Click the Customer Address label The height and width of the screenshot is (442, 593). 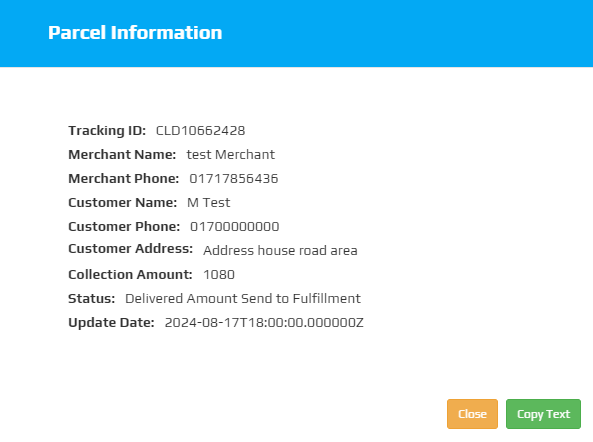(130, 249)
